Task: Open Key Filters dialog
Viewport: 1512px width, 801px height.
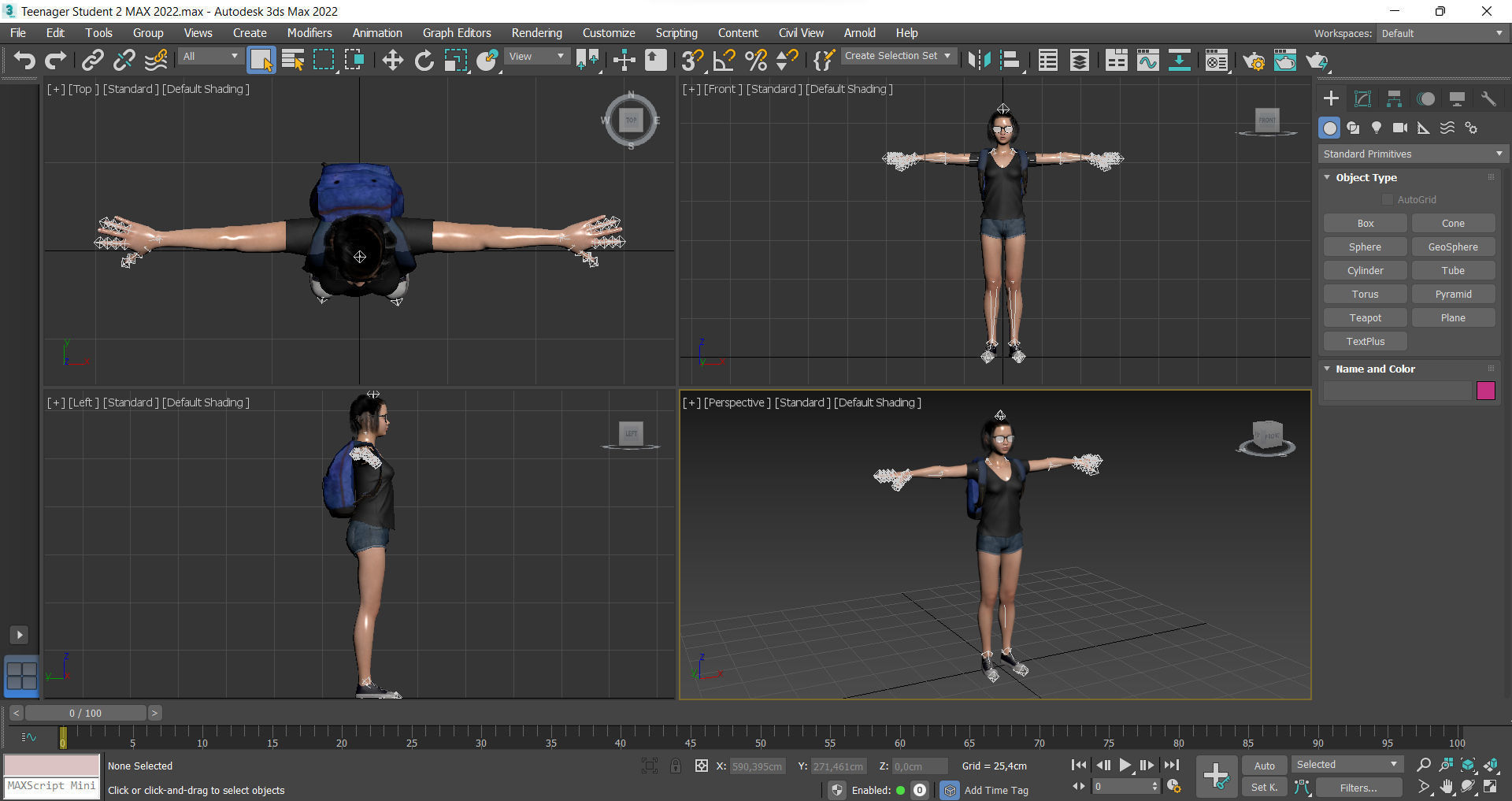Action: click(x=1358, y=788)
